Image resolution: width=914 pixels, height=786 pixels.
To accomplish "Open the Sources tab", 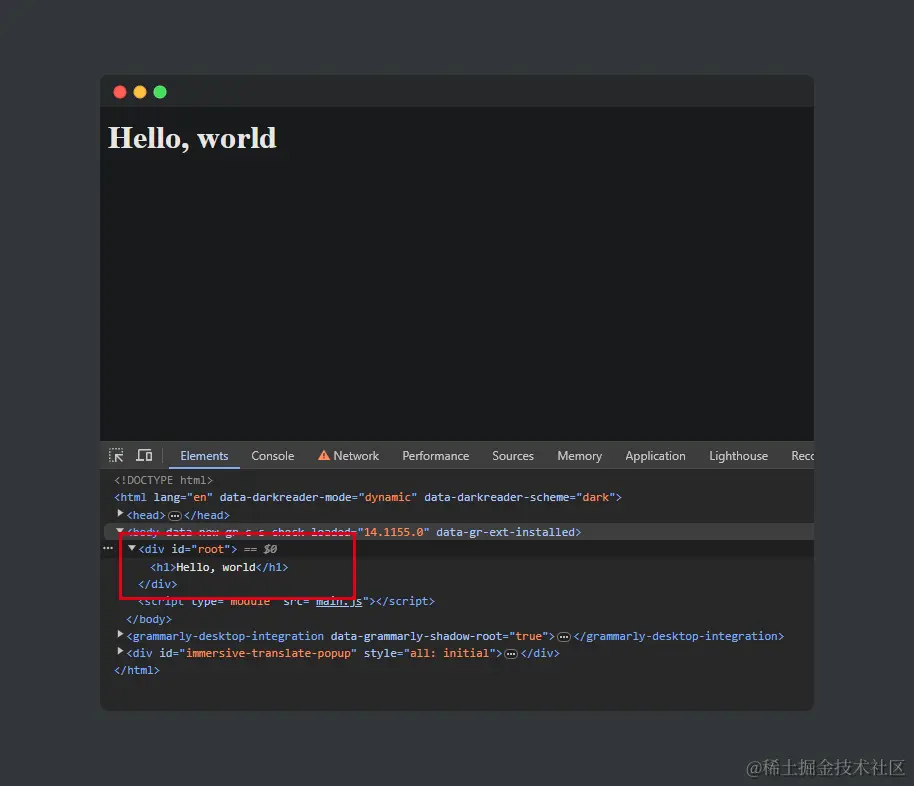I will point(512,456).
